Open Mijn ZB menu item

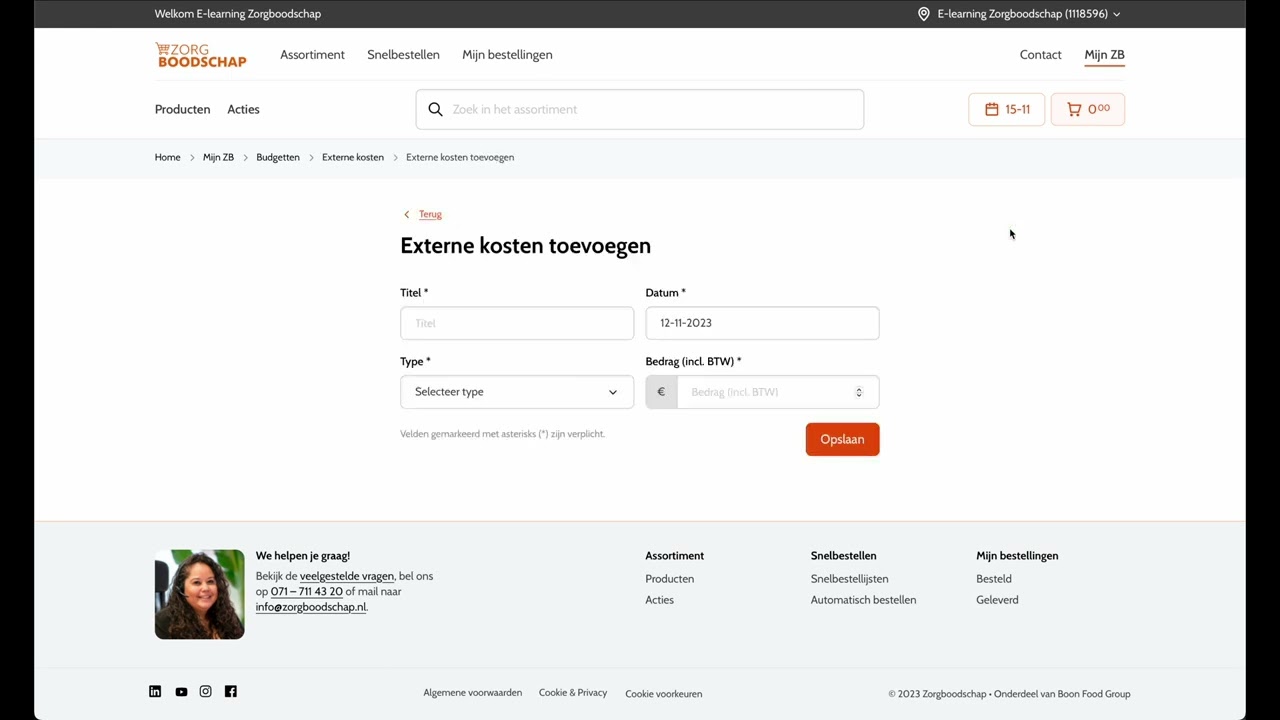coord(1104,55)
